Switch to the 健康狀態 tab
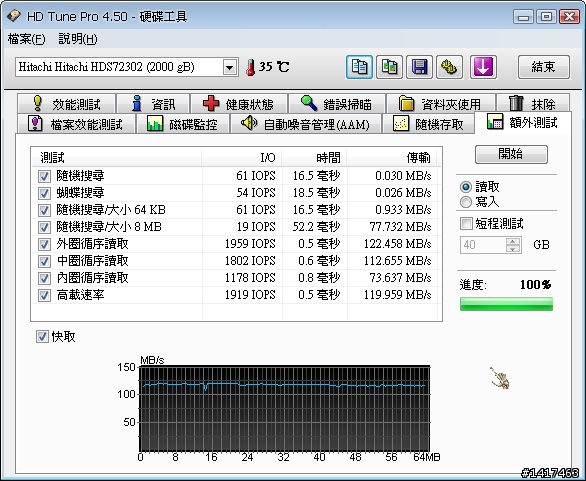Viewport: 586px width, 481px height. point(238,104)
